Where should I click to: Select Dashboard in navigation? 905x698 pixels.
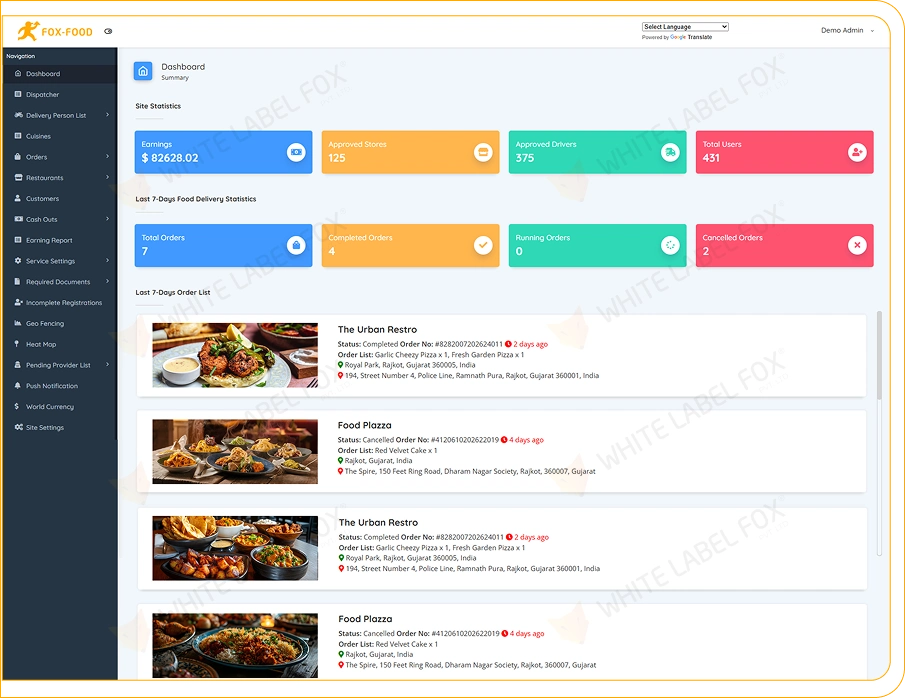tap(59, 74)
